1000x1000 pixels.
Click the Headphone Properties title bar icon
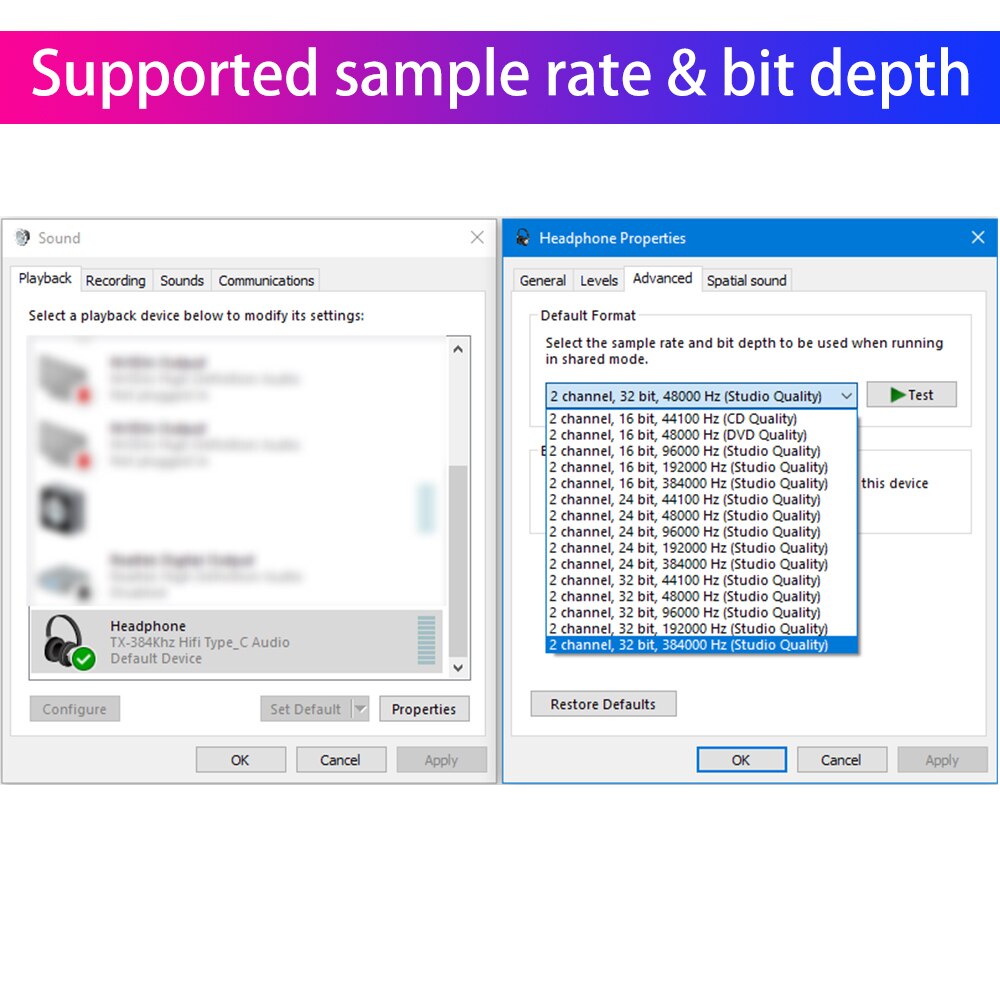(x=523, y=238)
